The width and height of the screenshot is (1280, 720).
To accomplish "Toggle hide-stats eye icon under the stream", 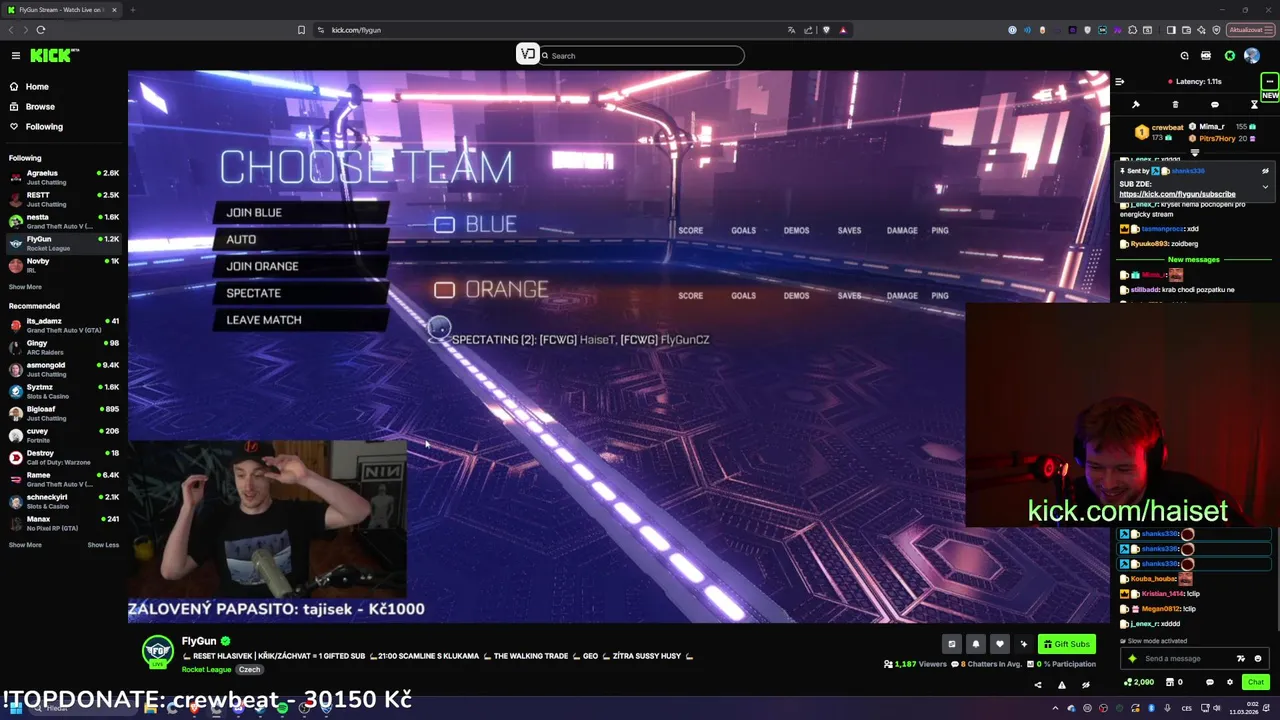I will click(x=1086, y=685).
